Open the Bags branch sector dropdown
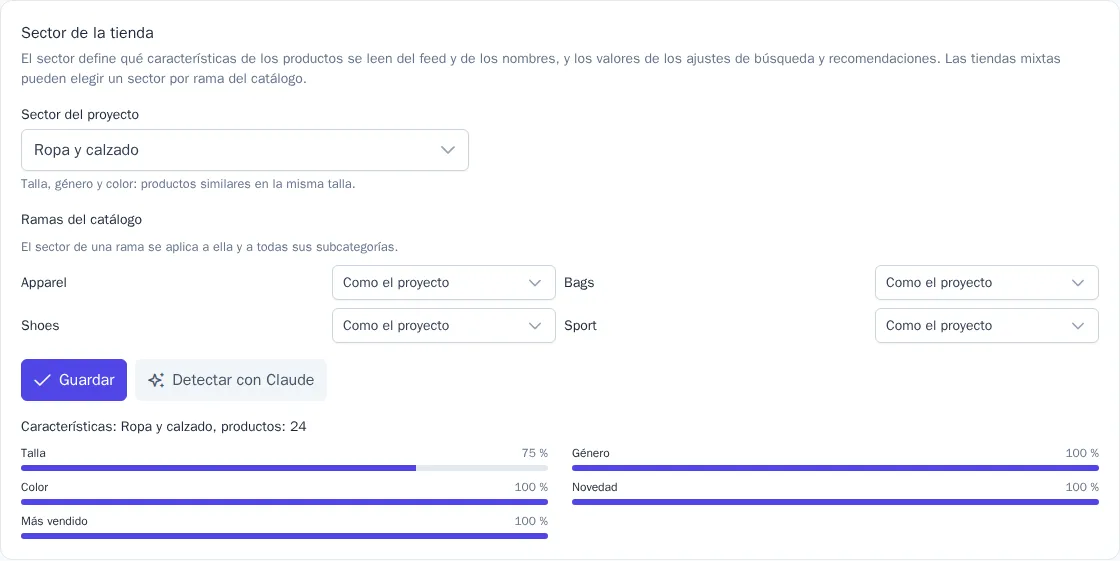The image size is (1120, 561). click(x=986, y=282)
